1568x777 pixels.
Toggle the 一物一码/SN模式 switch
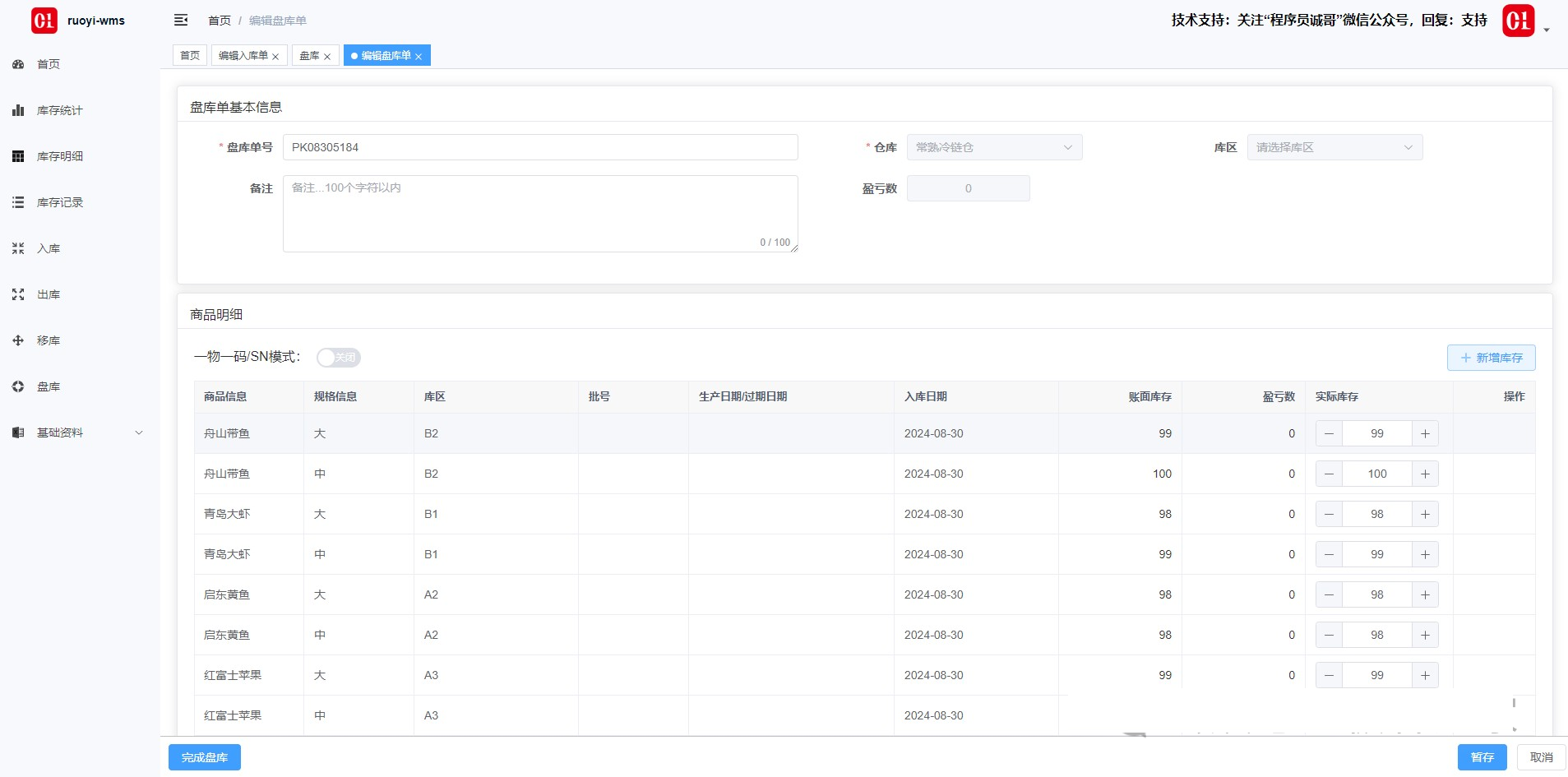338,357
